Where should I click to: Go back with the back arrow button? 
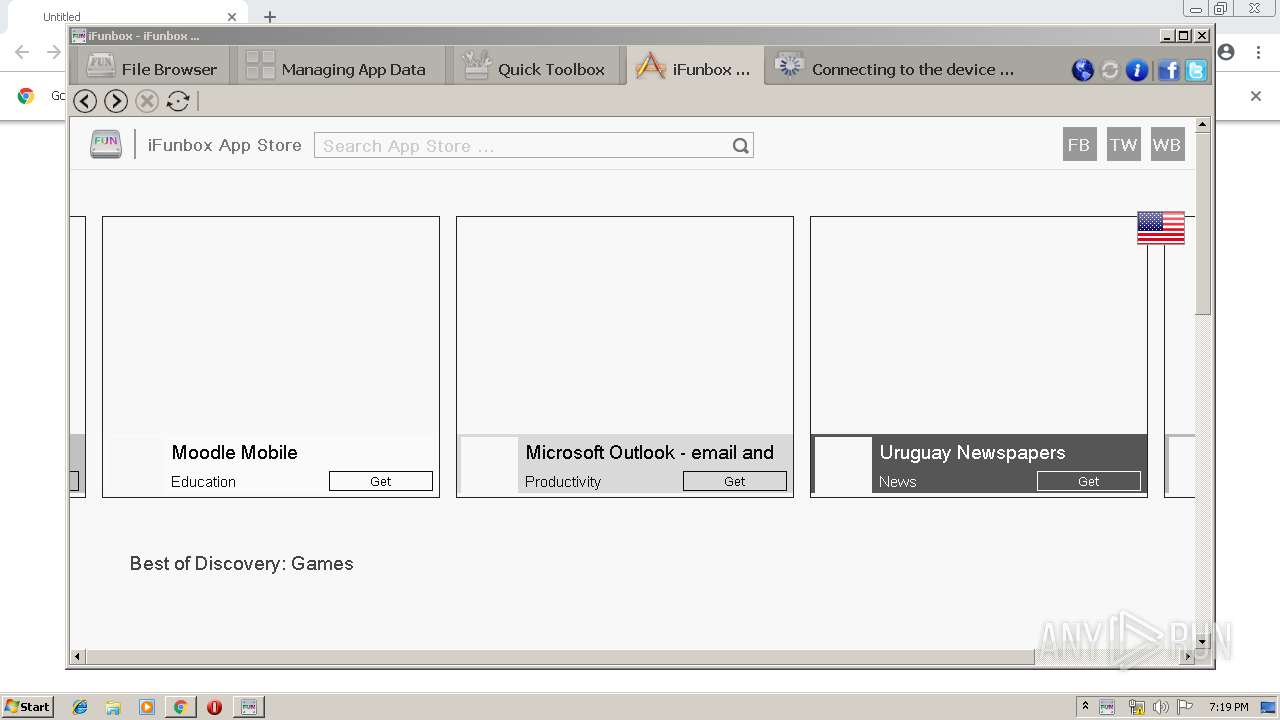pyautogui.click(x=86, y=101)
